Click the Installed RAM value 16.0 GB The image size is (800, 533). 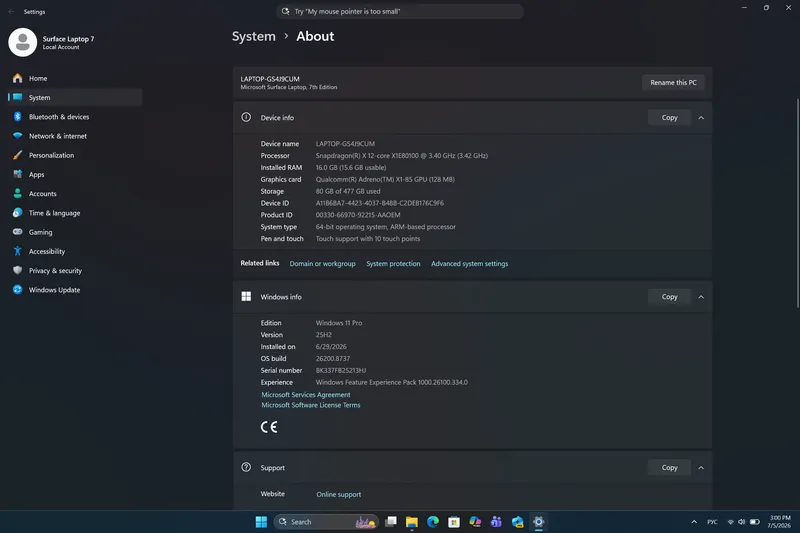coord(351,167)
